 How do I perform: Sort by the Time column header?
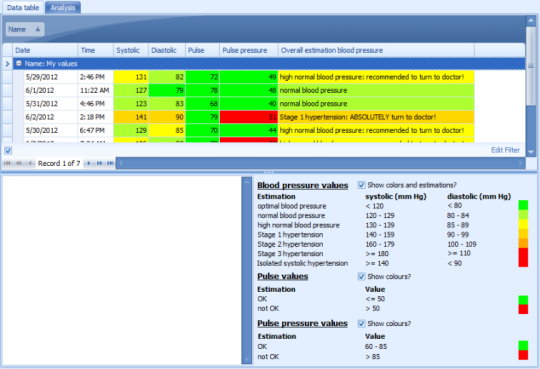[95, 50]
